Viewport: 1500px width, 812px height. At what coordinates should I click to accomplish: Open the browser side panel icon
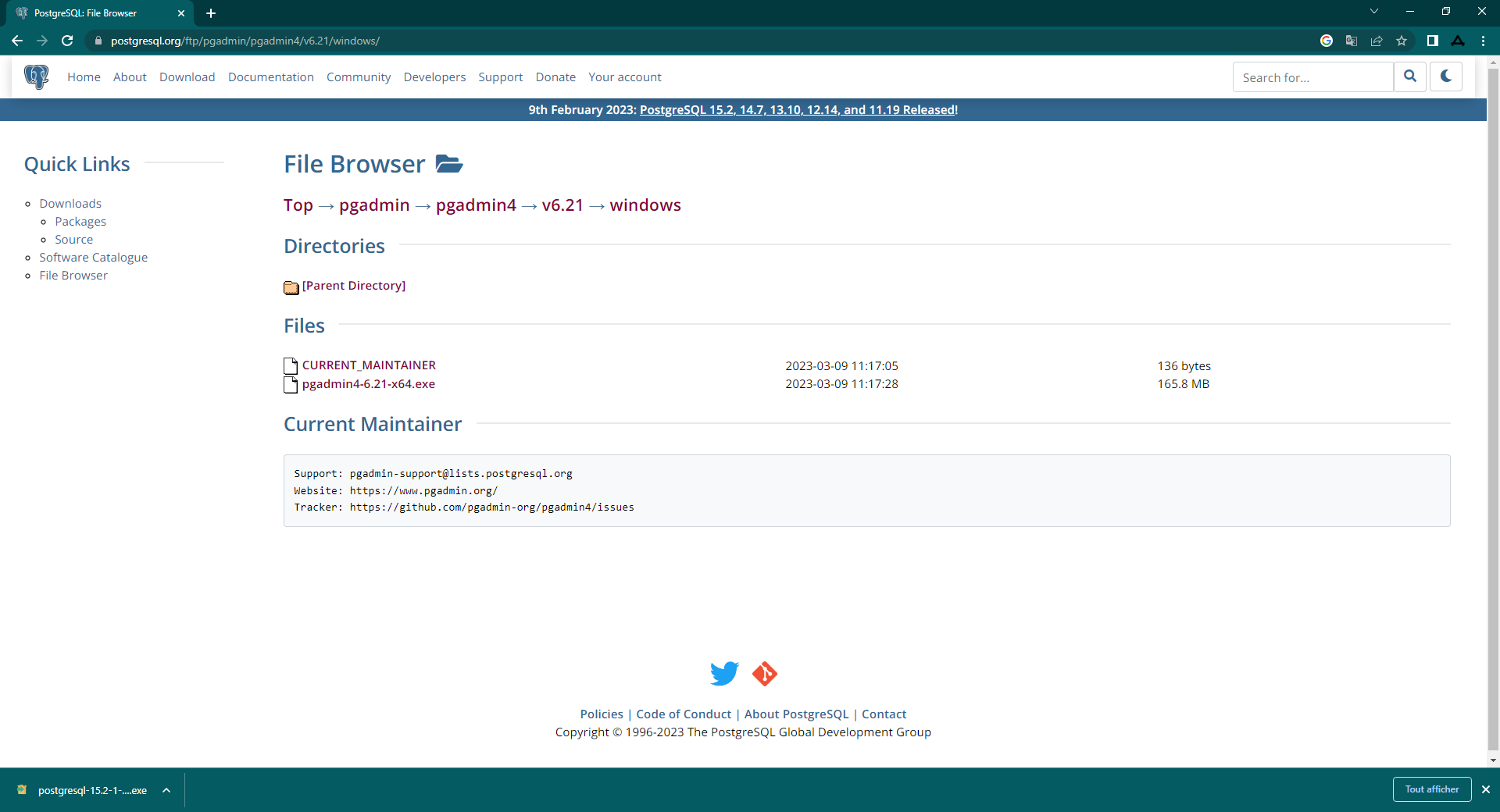click(1433, 41)
